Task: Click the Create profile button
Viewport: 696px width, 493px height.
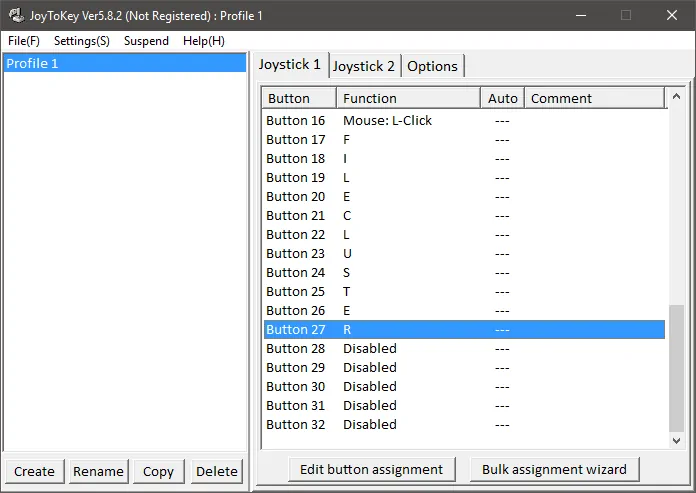Action: (x=35, y=471)
